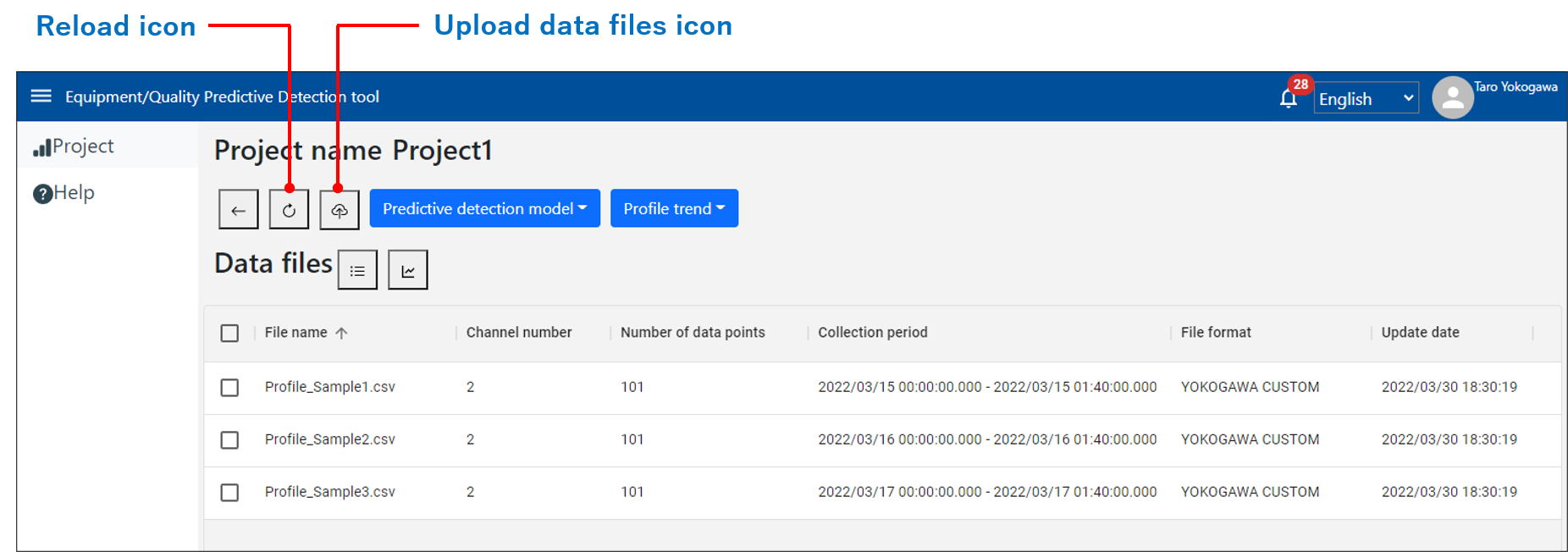Switch Data files to list view
Image resolution: width=1568 pixels, height=552 pixels.
tap(357, 270)
